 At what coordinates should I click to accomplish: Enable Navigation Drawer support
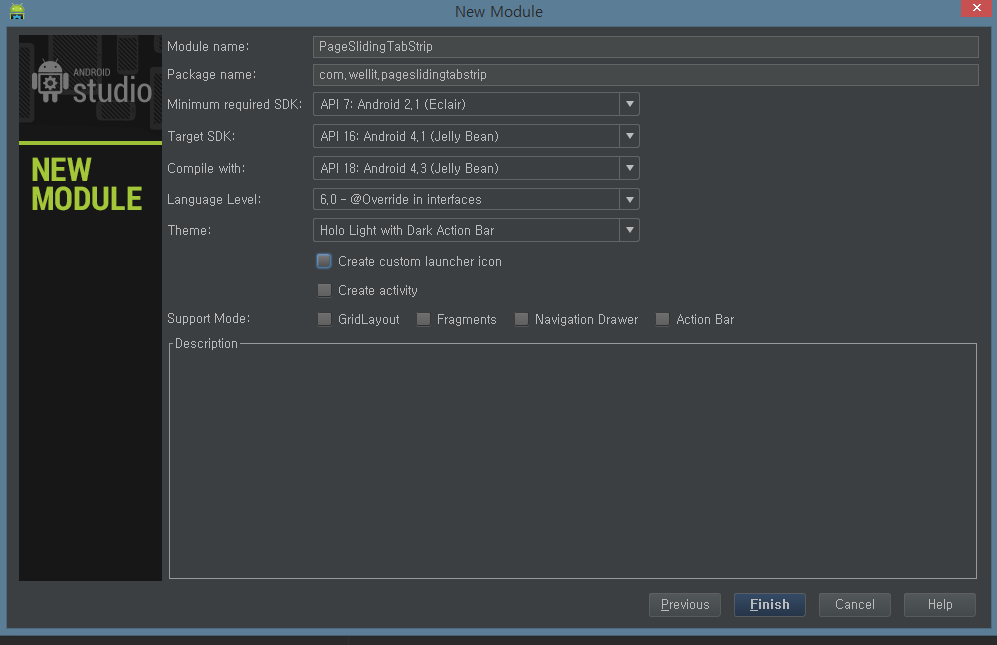[521, 319]
